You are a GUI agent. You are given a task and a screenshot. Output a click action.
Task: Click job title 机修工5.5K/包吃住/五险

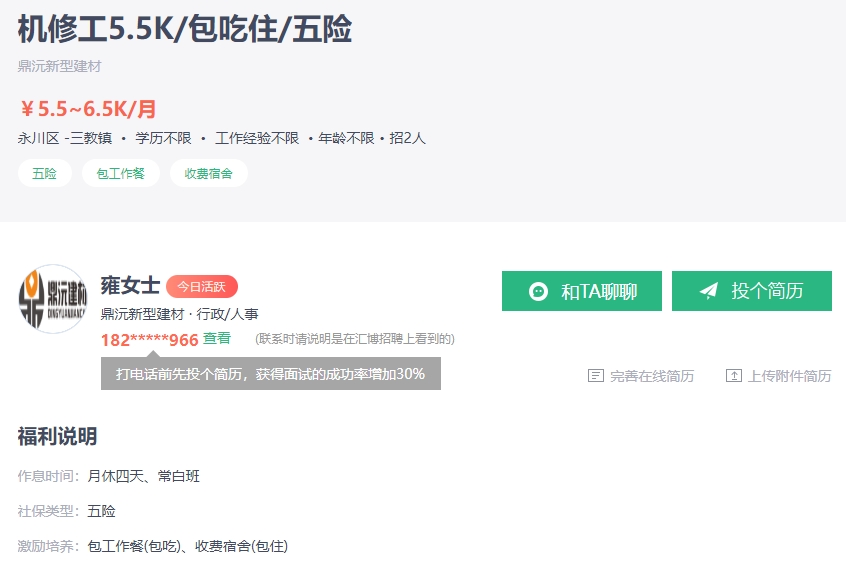click(x=185, y=29)
